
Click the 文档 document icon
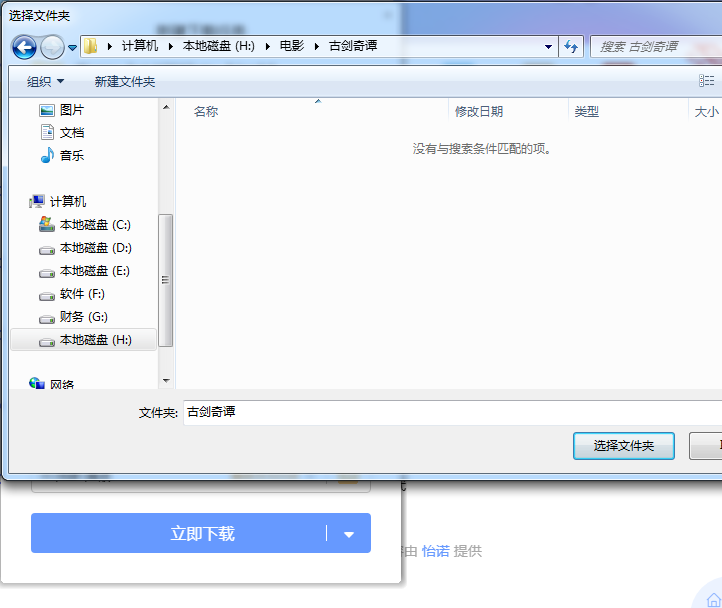(47, 132)
